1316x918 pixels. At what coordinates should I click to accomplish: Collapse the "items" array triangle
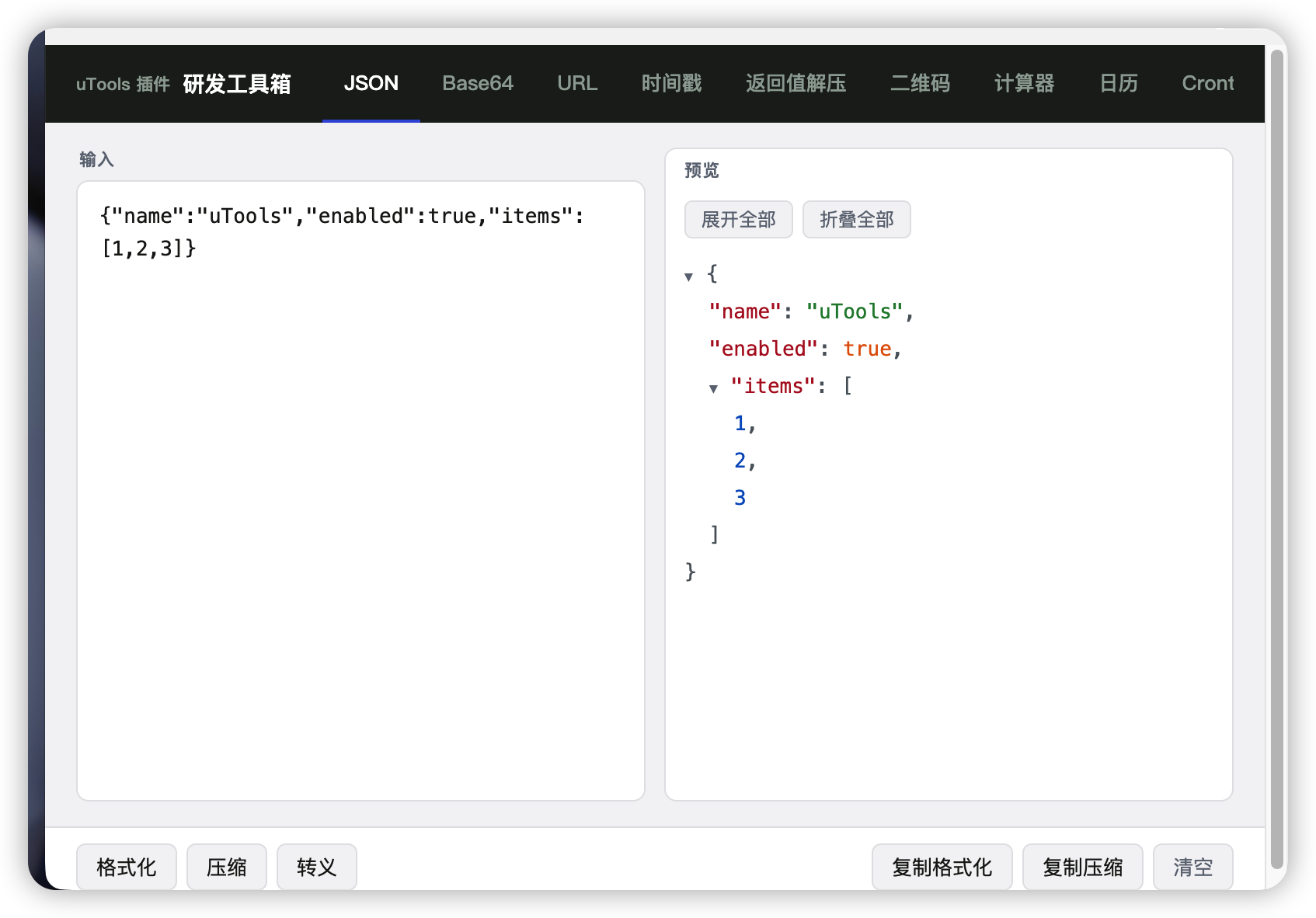pyautogui.click(x=713, y=388)
